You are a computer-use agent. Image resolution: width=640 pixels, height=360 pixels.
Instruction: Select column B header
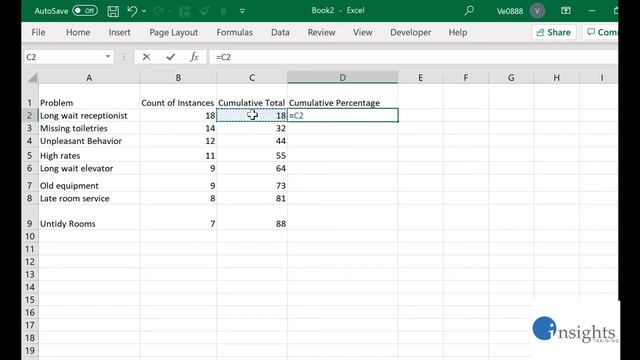tap(178, 78)
